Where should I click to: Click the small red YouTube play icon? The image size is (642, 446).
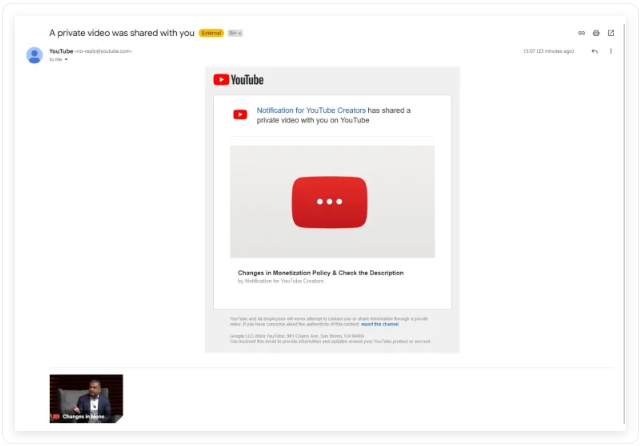tap(240, 115)
